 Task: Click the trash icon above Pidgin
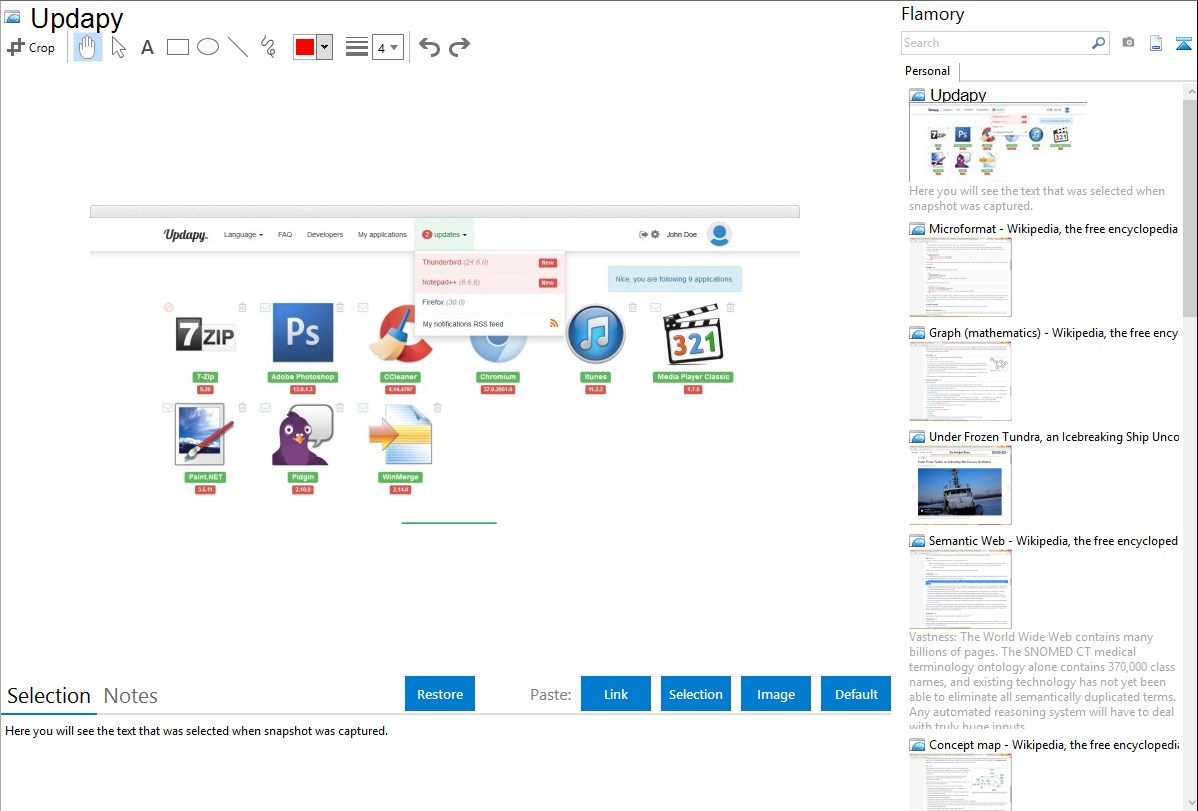coord(340,407)
